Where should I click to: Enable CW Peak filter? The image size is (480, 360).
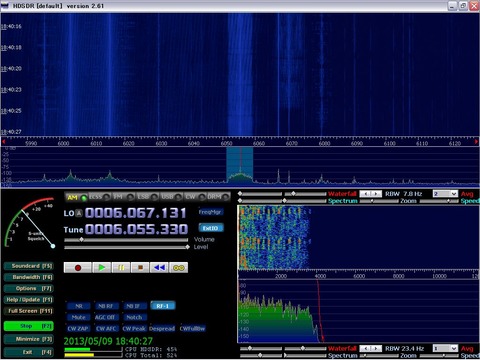point(134,329)
